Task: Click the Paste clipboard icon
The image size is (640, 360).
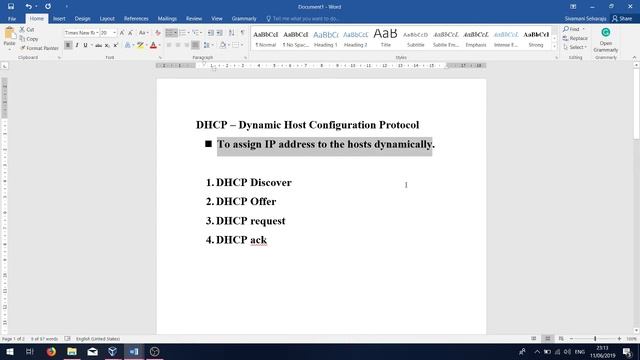Action: point(9,34)
